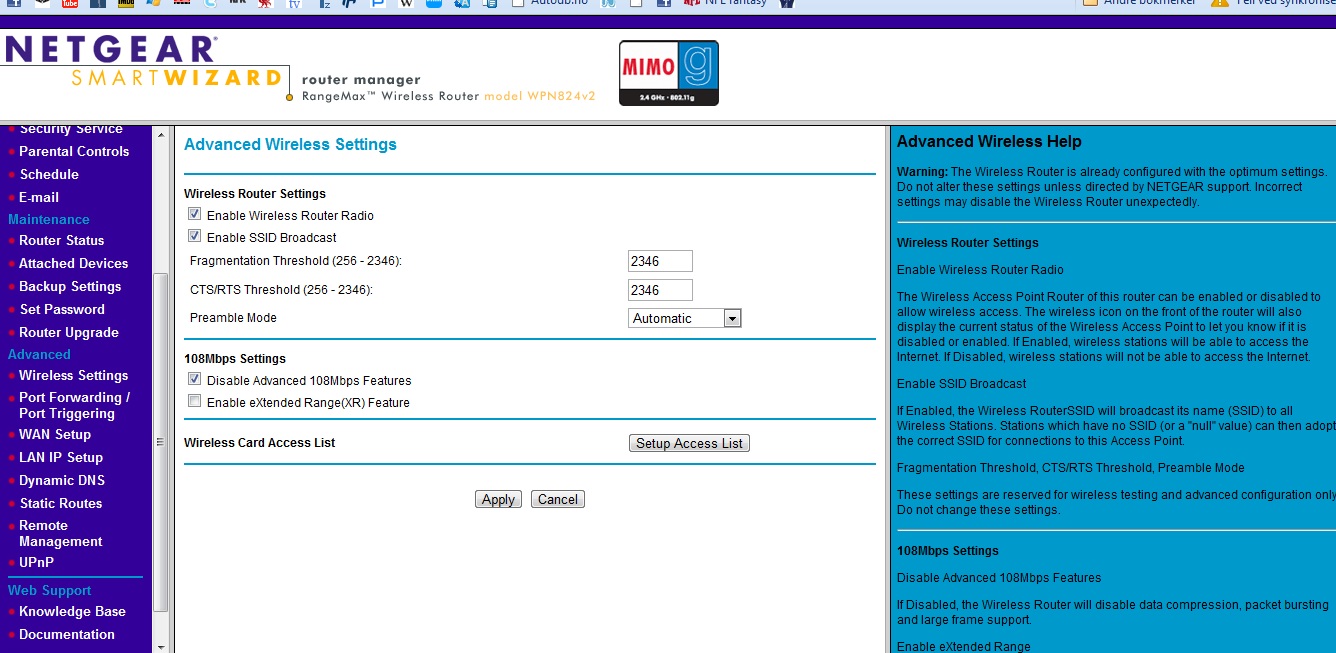
Task: Click the MIMO g 2.4 GHz badge
Action: click(x=668, y=73)
